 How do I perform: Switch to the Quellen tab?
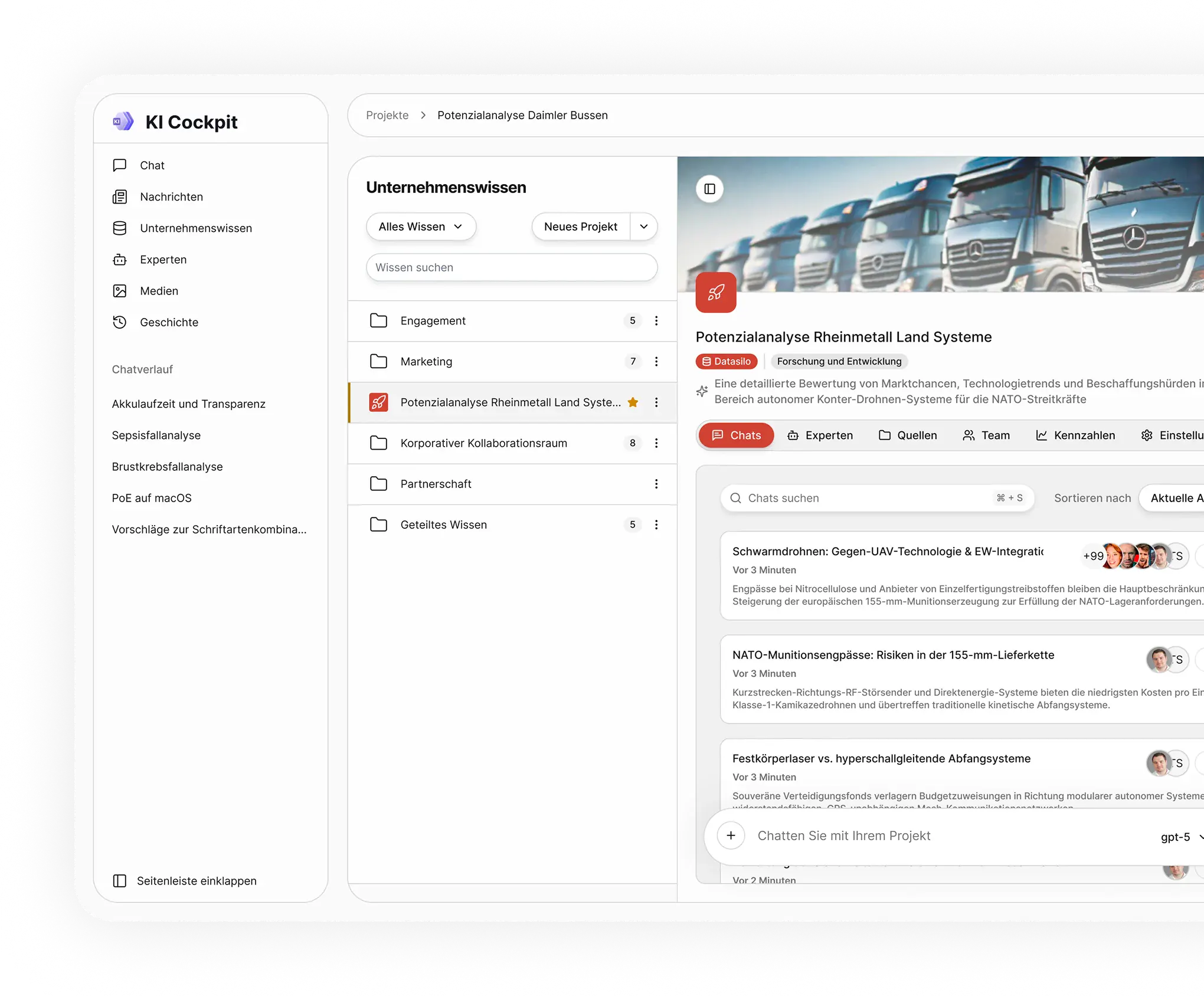[x=908, y=435]
